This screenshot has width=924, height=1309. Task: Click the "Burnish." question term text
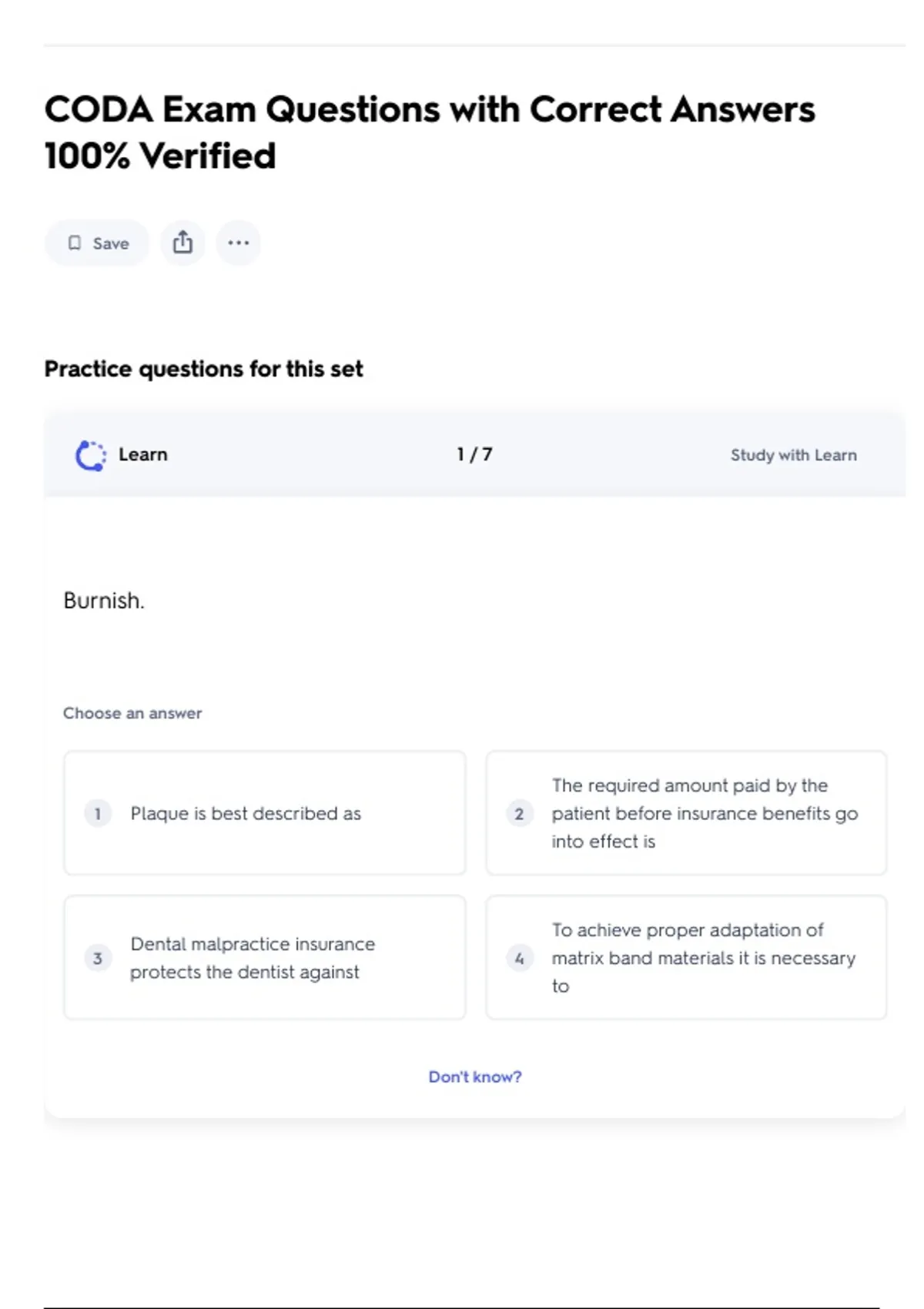pos(104,601)
